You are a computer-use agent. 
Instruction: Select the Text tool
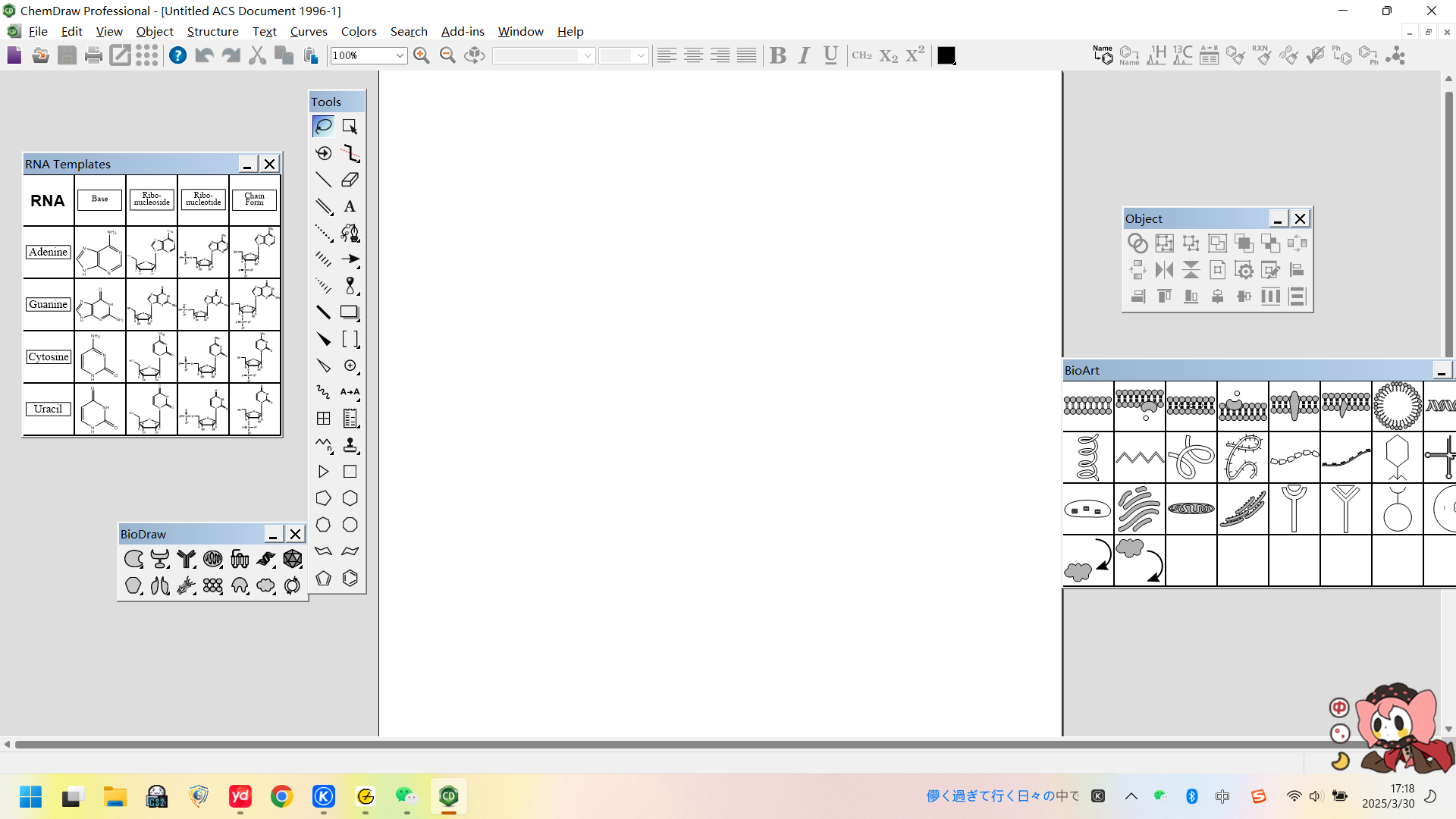tap(350, 206)
